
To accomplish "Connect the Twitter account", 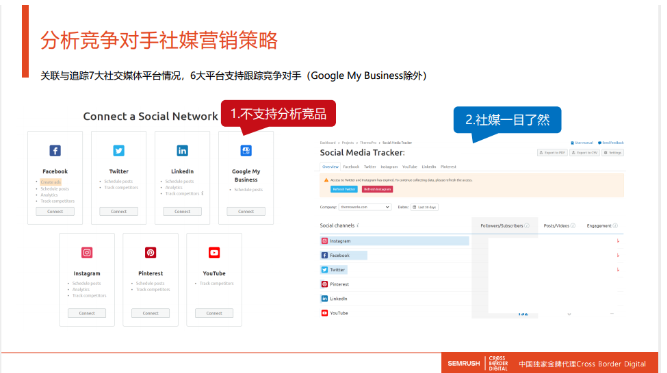I will click(x=119, y=211).
